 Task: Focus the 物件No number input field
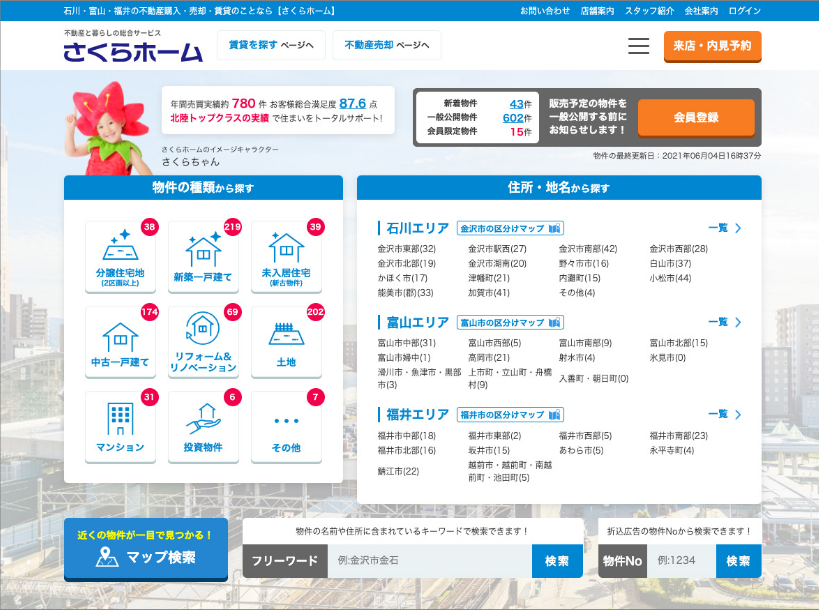681,561
